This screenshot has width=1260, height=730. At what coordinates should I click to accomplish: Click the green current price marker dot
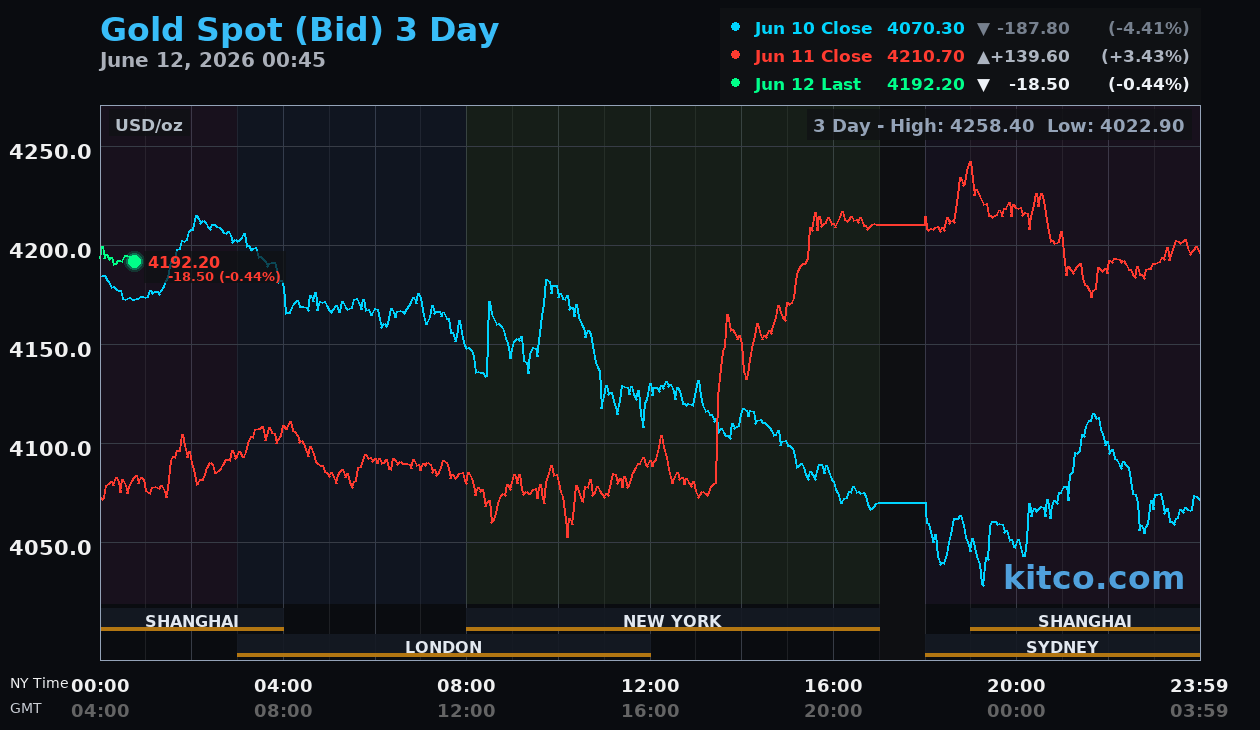(134, 262)
